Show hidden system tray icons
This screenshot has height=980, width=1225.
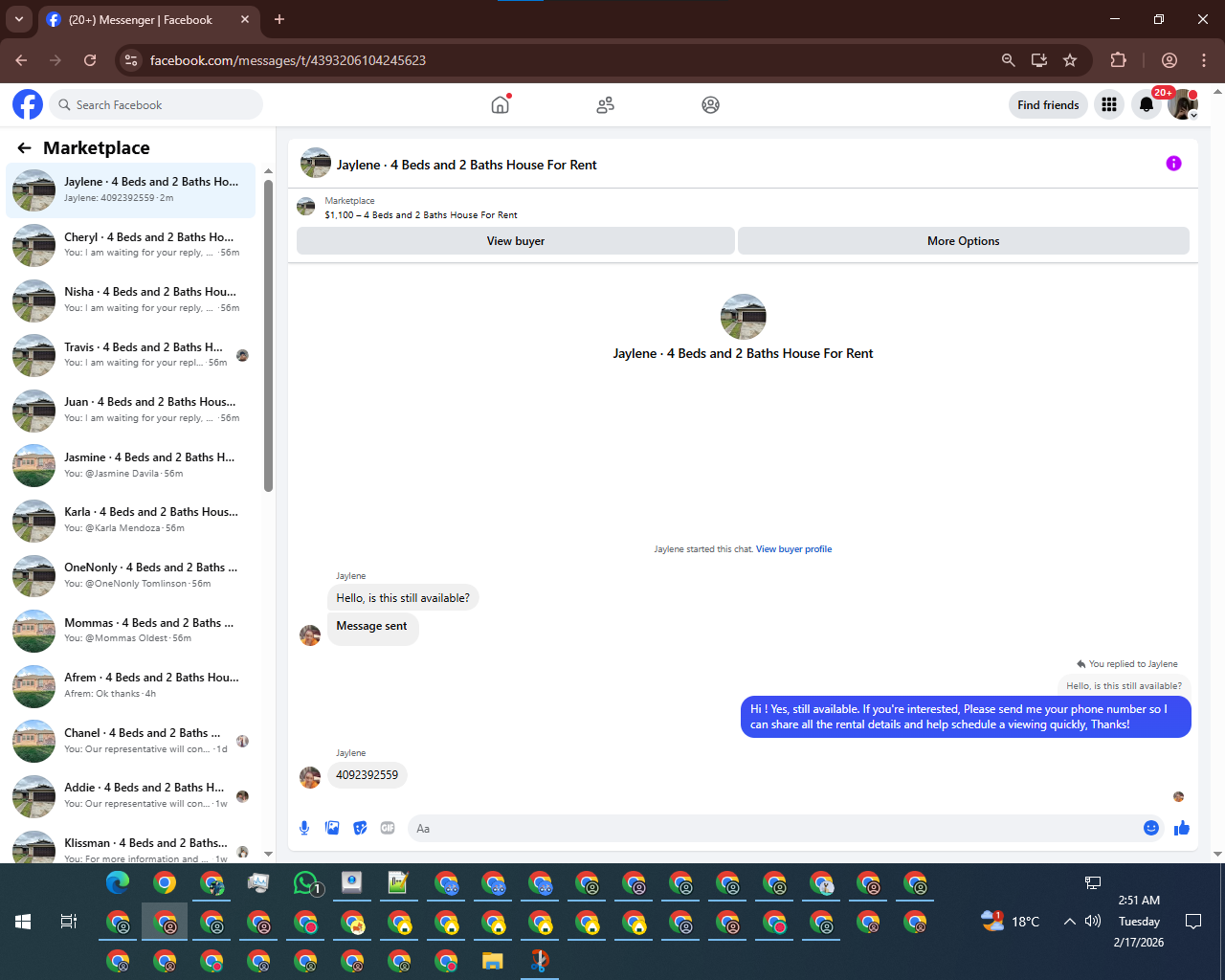[1069, 922]
